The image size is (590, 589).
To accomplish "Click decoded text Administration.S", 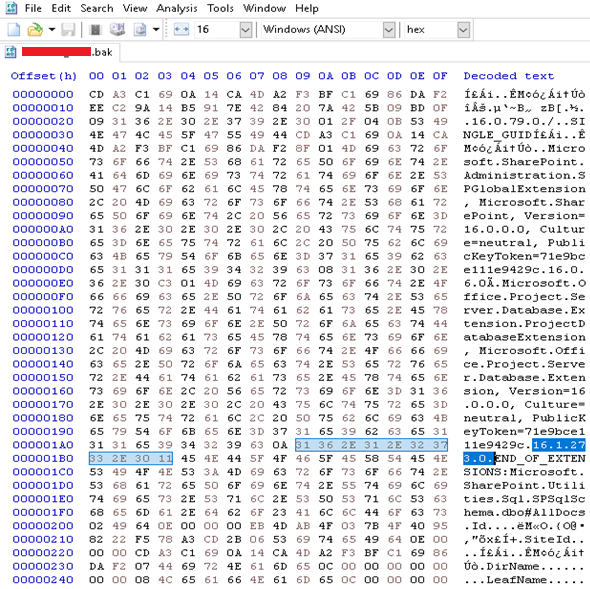I will 524,175.
